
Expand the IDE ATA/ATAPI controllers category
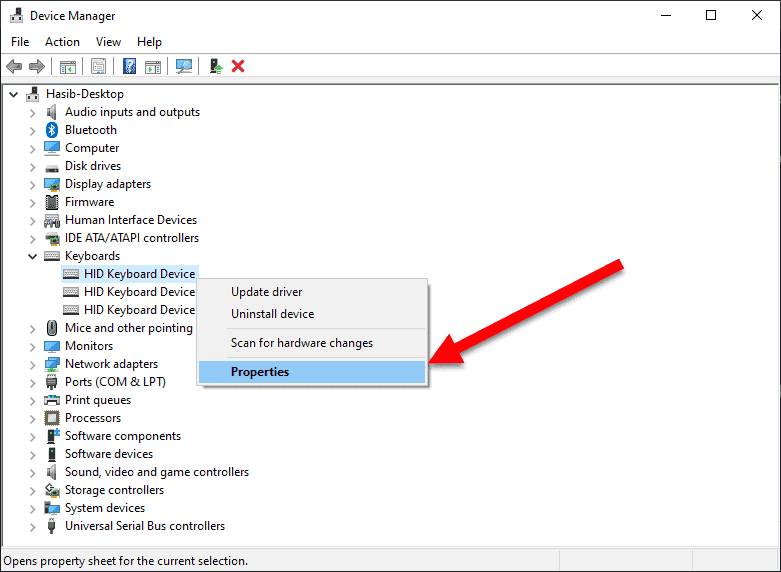(x=32, y=239)
